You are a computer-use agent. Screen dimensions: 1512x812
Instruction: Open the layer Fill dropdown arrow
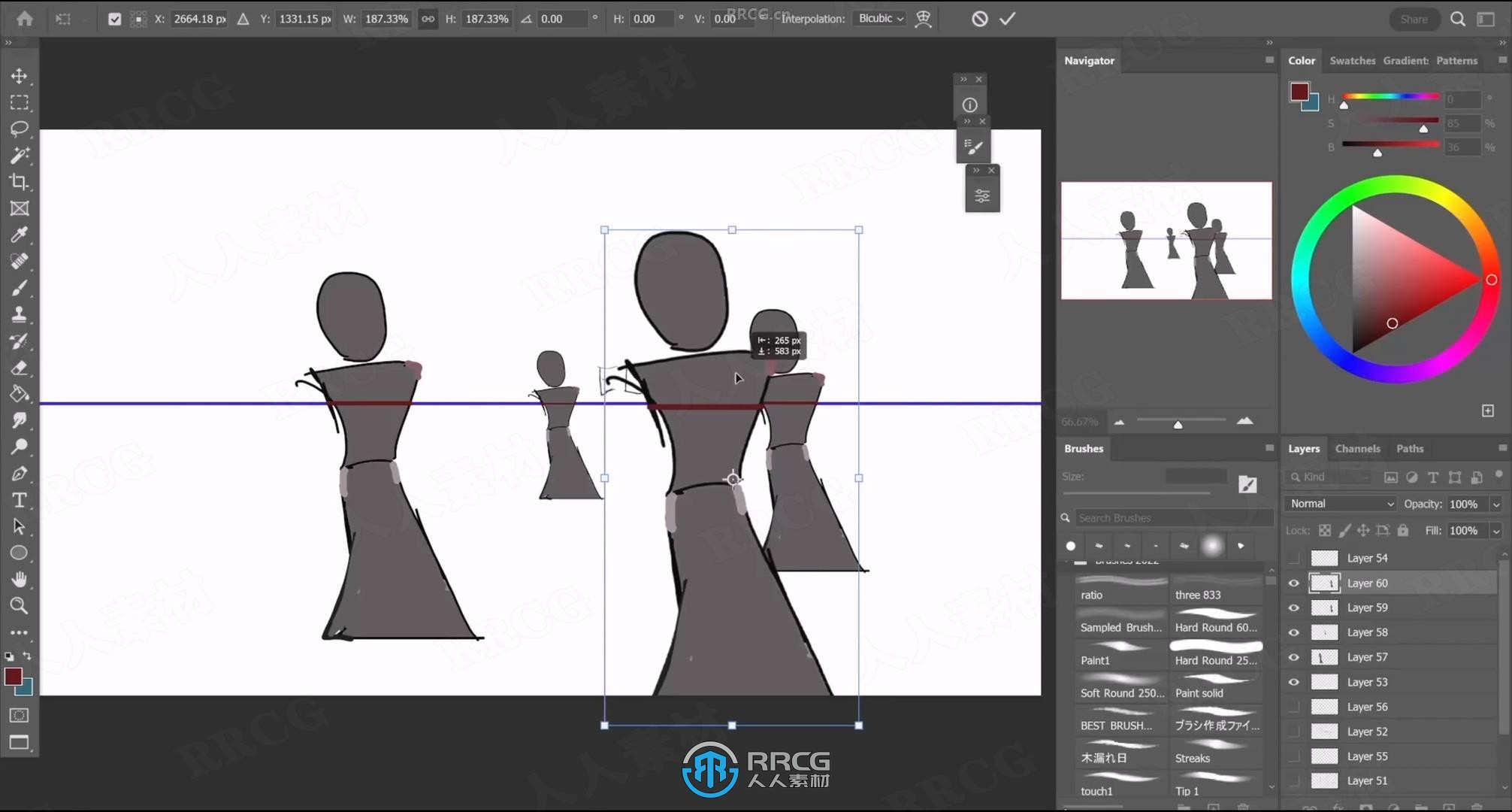pos(1495,531)
